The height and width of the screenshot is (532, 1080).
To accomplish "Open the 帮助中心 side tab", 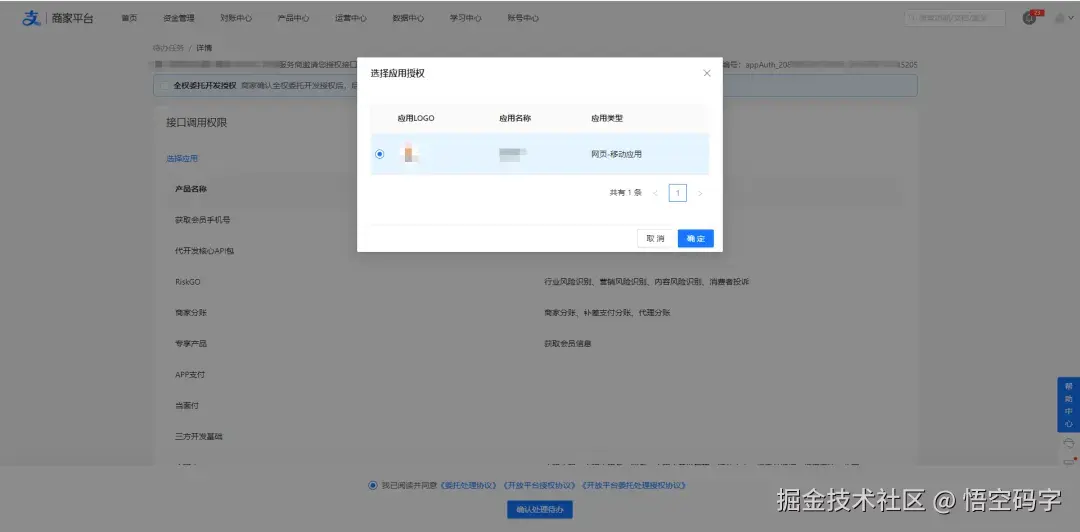I will coord(1068,405).
